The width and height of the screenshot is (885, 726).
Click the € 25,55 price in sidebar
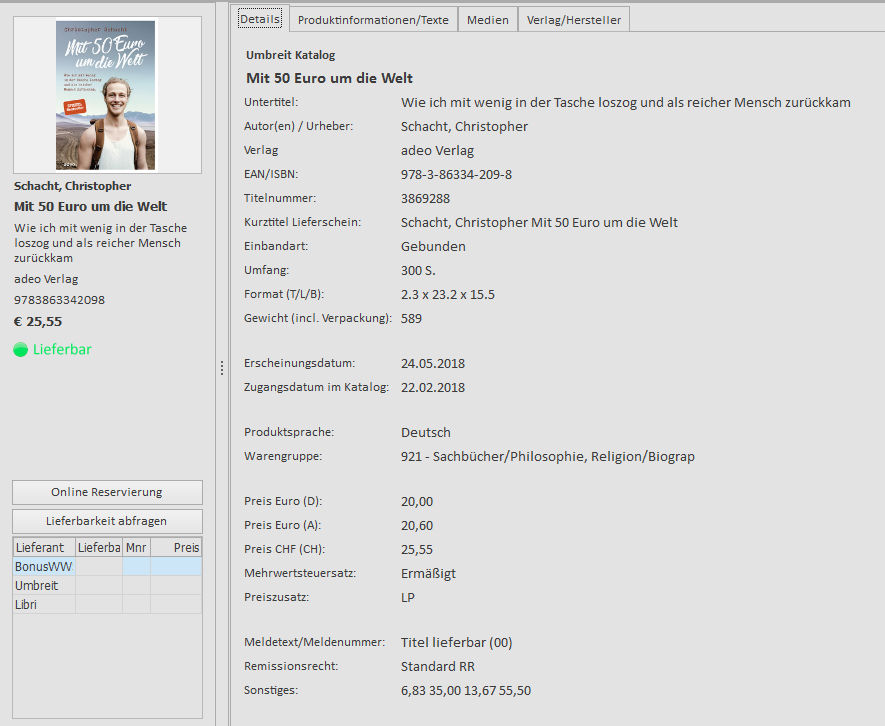point(38,322)
